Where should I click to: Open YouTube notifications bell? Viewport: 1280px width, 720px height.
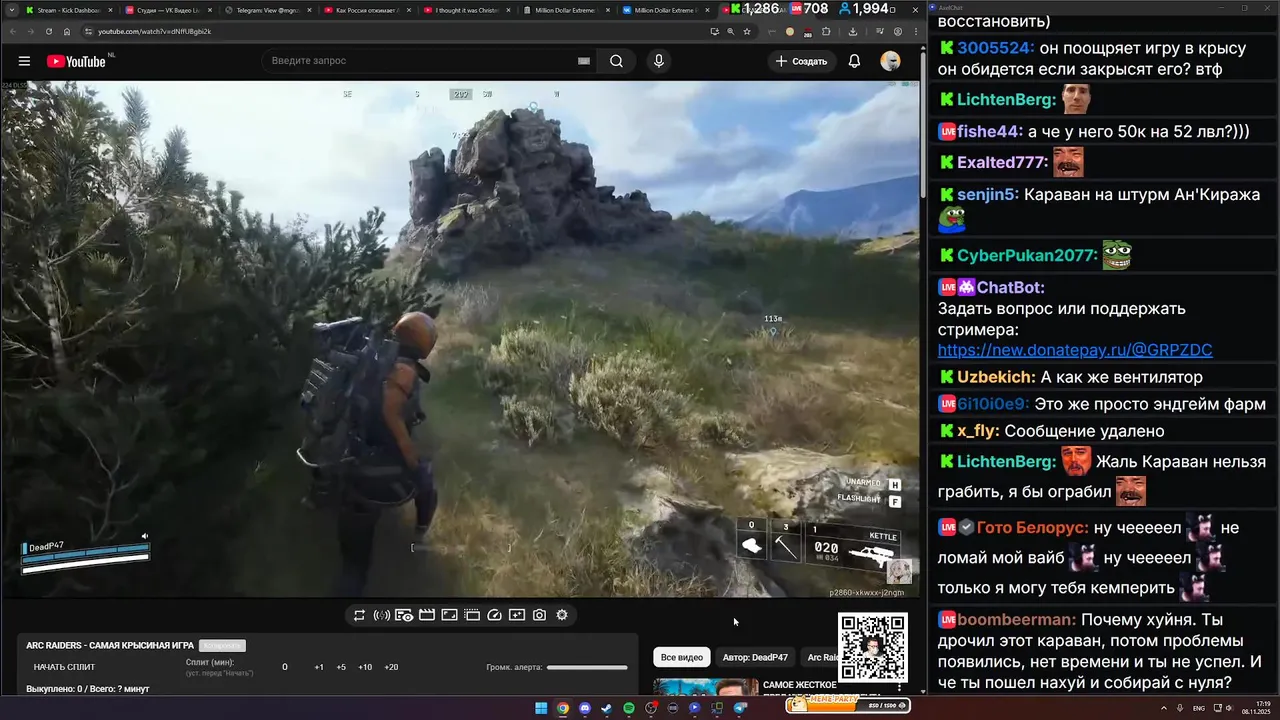click(854, 61)
